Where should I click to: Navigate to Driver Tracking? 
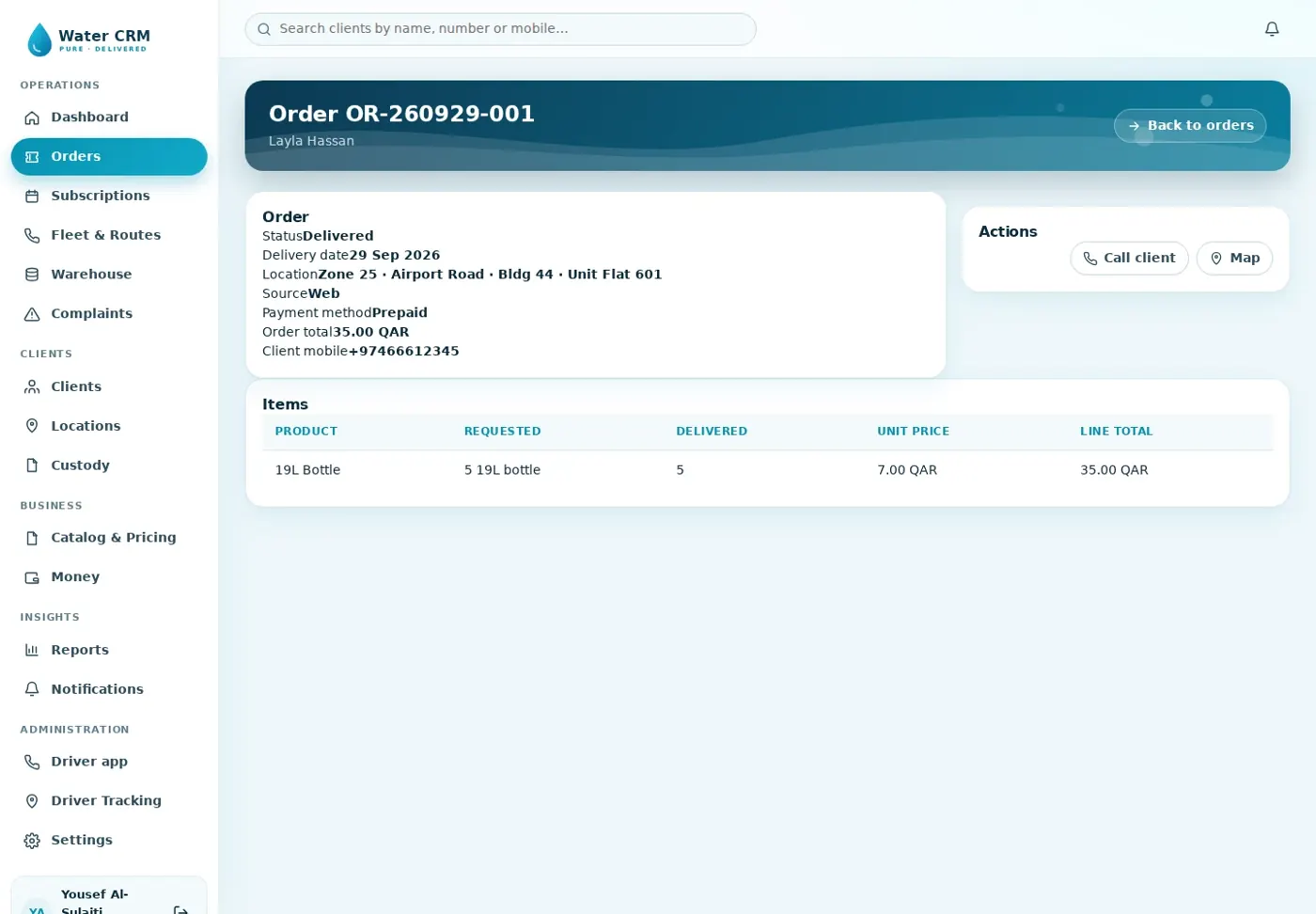109,801
